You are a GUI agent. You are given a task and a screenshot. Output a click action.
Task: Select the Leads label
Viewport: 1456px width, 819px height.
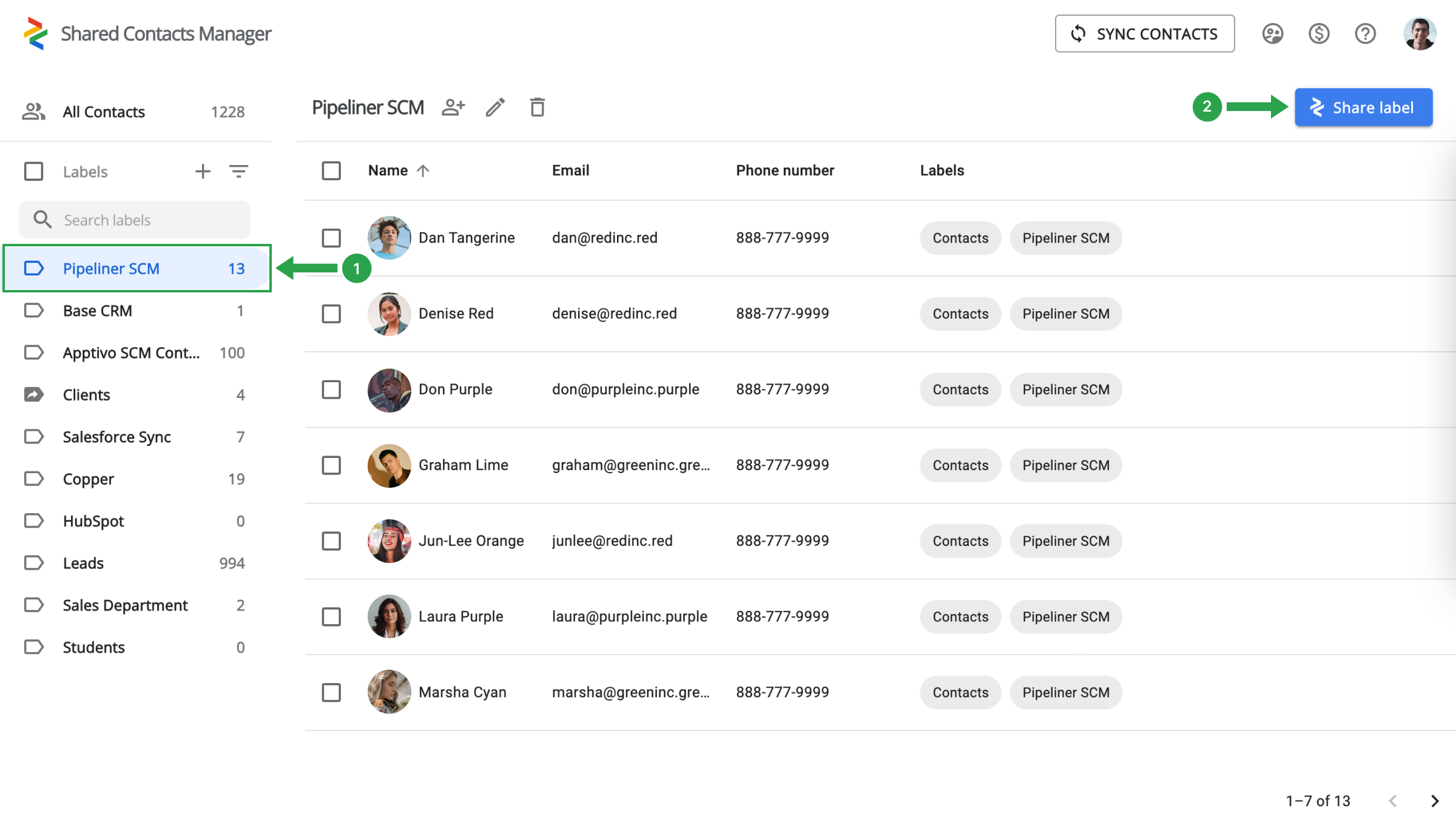(135, 563)
